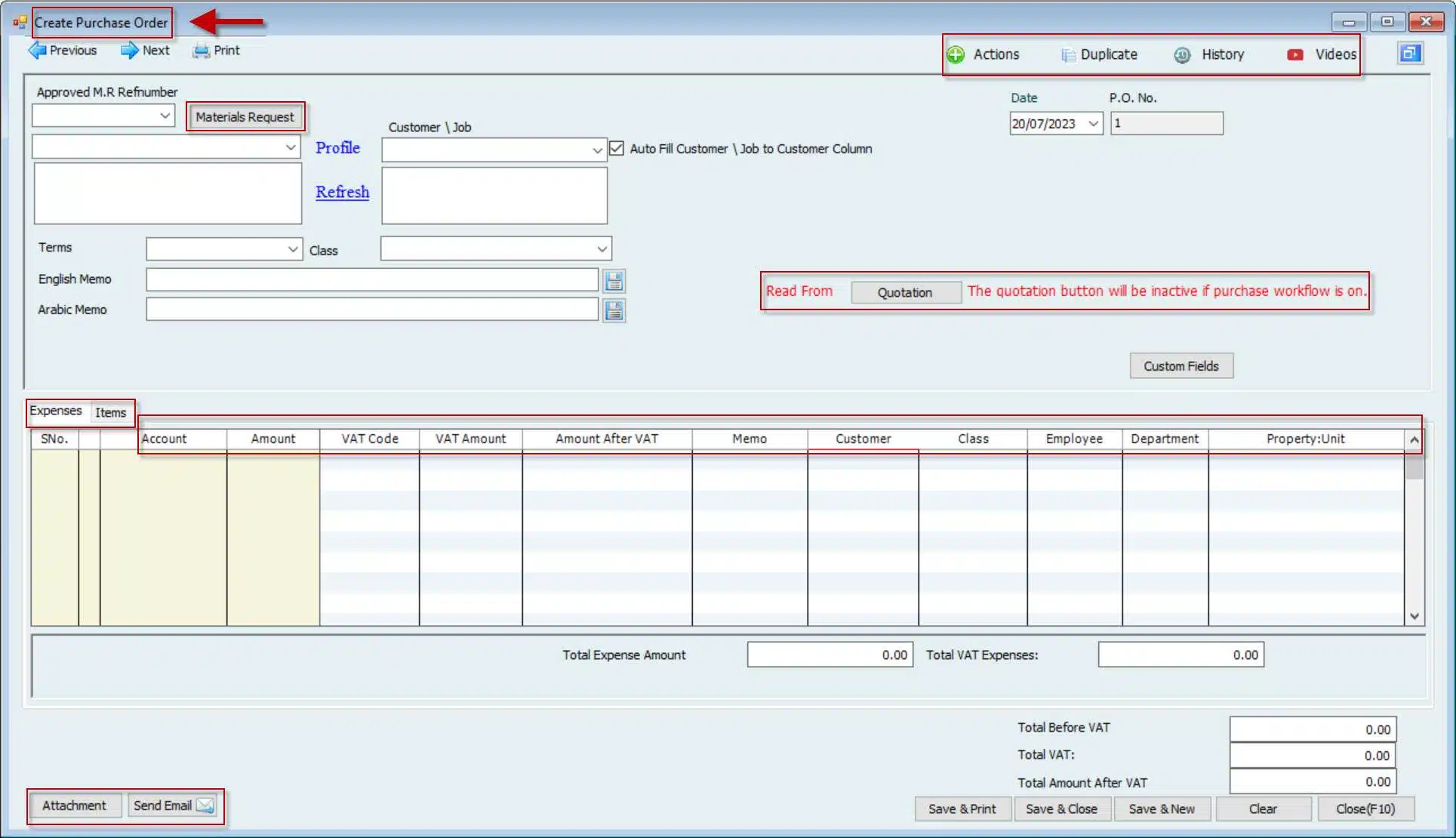Click the Next arrow icon
This screenshot has width=1456, height=838.
click(x=130, y=51)
